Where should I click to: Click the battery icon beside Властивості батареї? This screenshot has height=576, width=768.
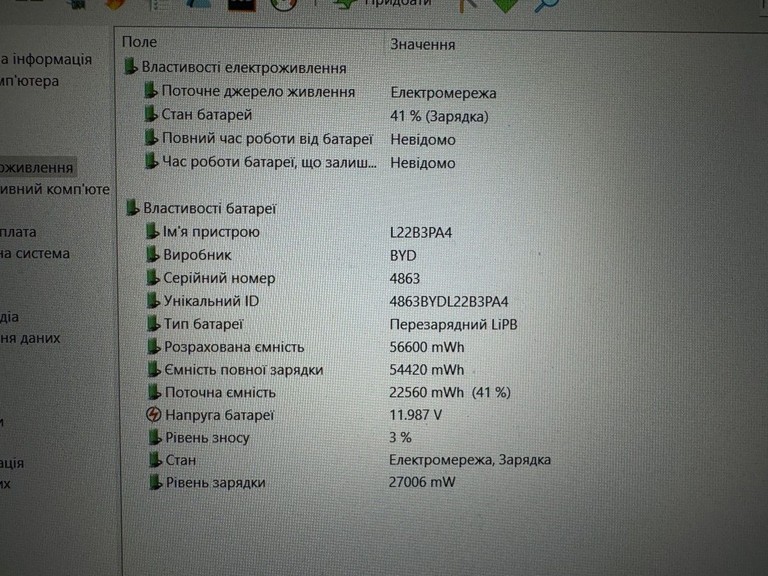pyautogui.click(x=132, y=208)
